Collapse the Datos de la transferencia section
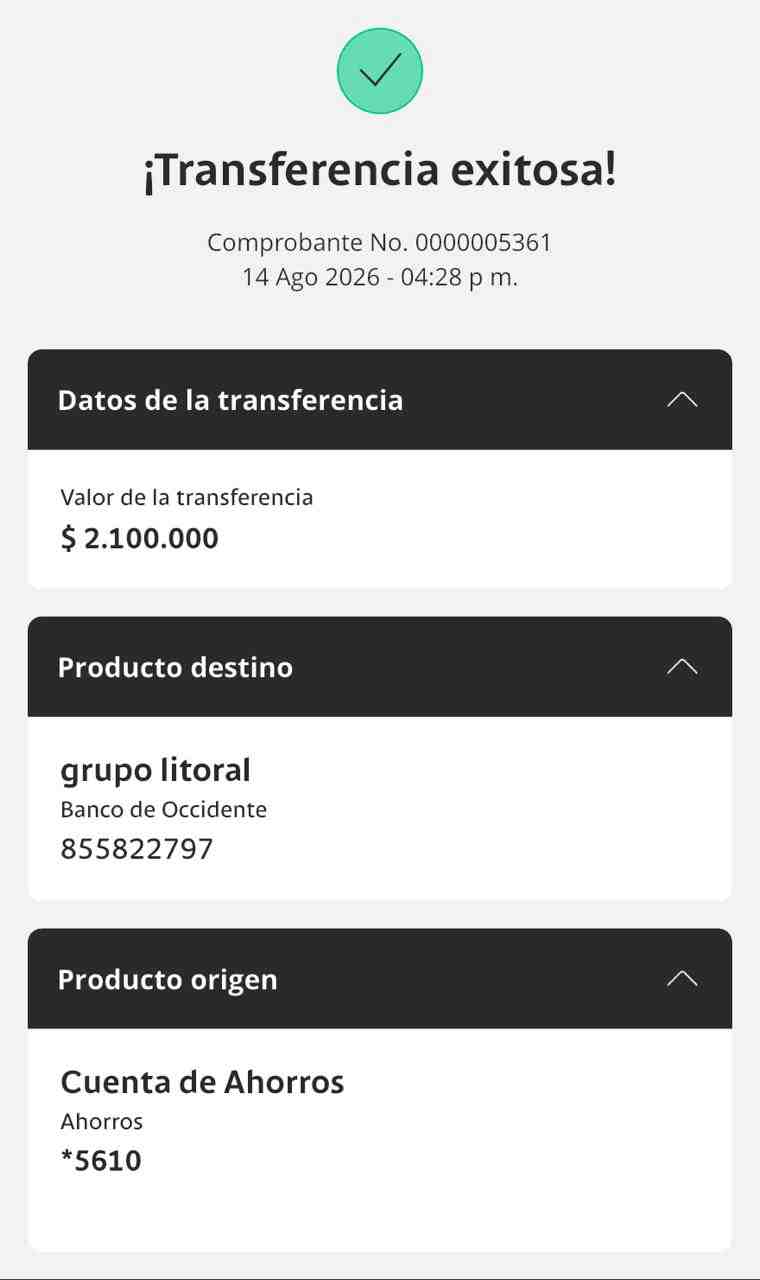Viewport: 760px width, 1280px height. pos(682,400)
